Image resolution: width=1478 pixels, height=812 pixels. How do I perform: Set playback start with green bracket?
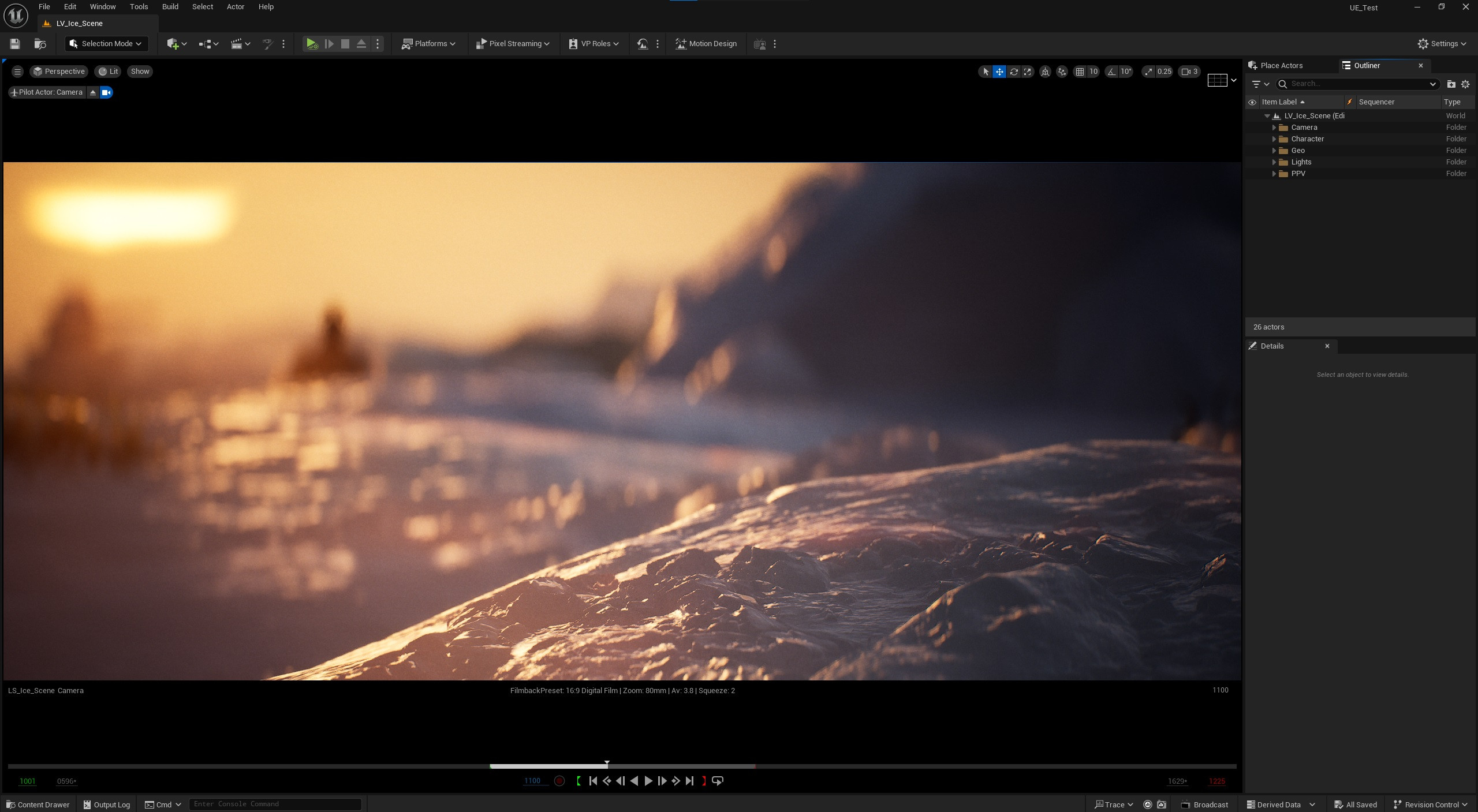pos(578,781)
